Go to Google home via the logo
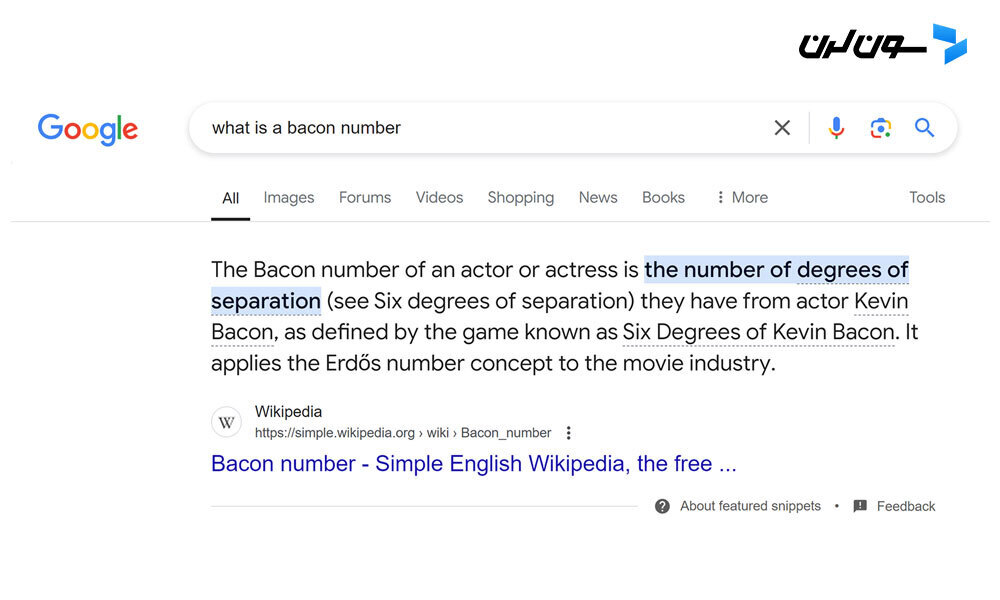 (x=87, y=129)
